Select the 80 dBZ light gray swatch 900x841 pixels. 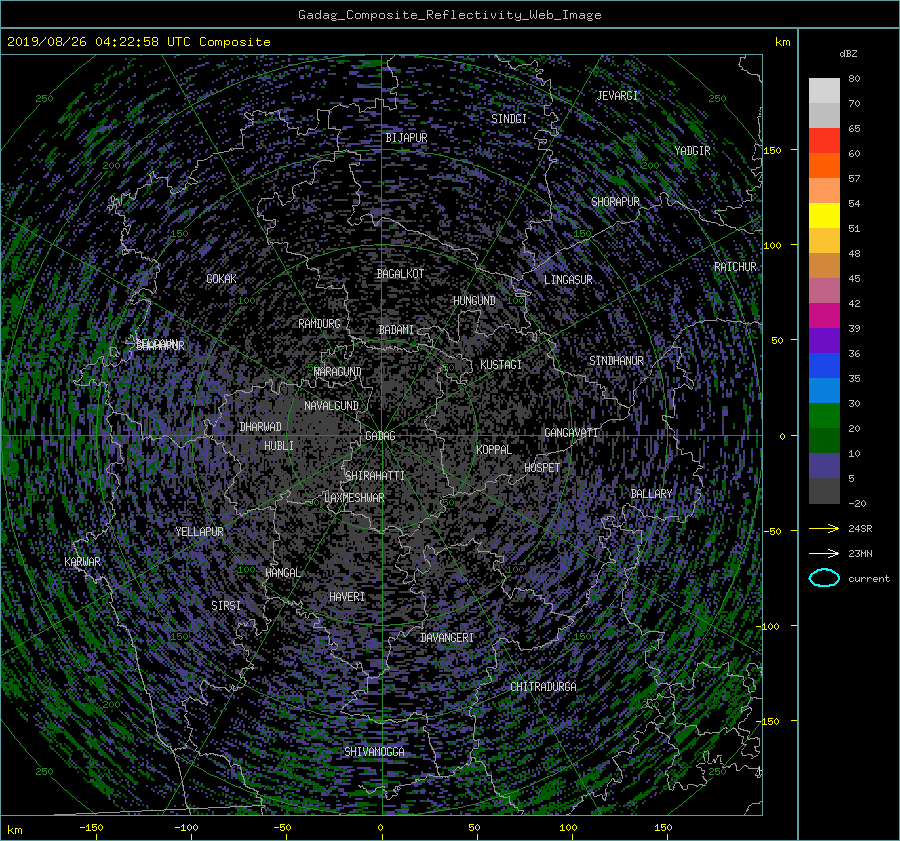click(824, 90)
